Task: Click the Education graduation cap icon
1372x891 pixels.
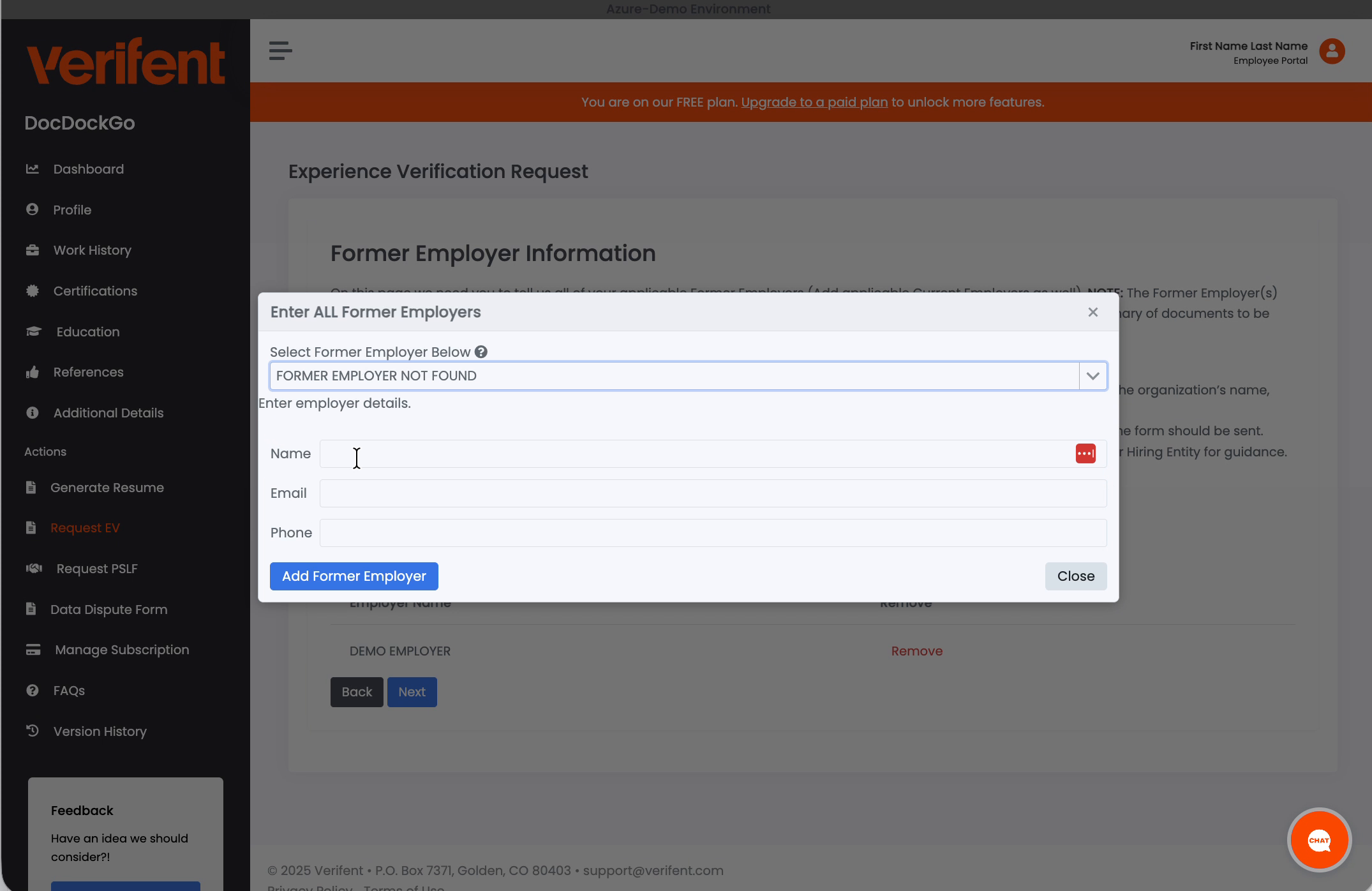Action: [x=33, y=331]
